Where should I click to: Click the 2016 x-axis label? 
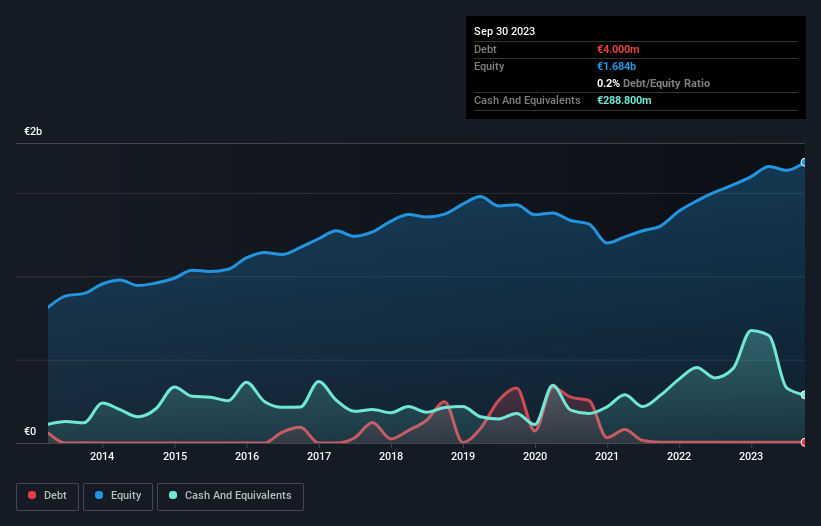[x=246, y=457]
